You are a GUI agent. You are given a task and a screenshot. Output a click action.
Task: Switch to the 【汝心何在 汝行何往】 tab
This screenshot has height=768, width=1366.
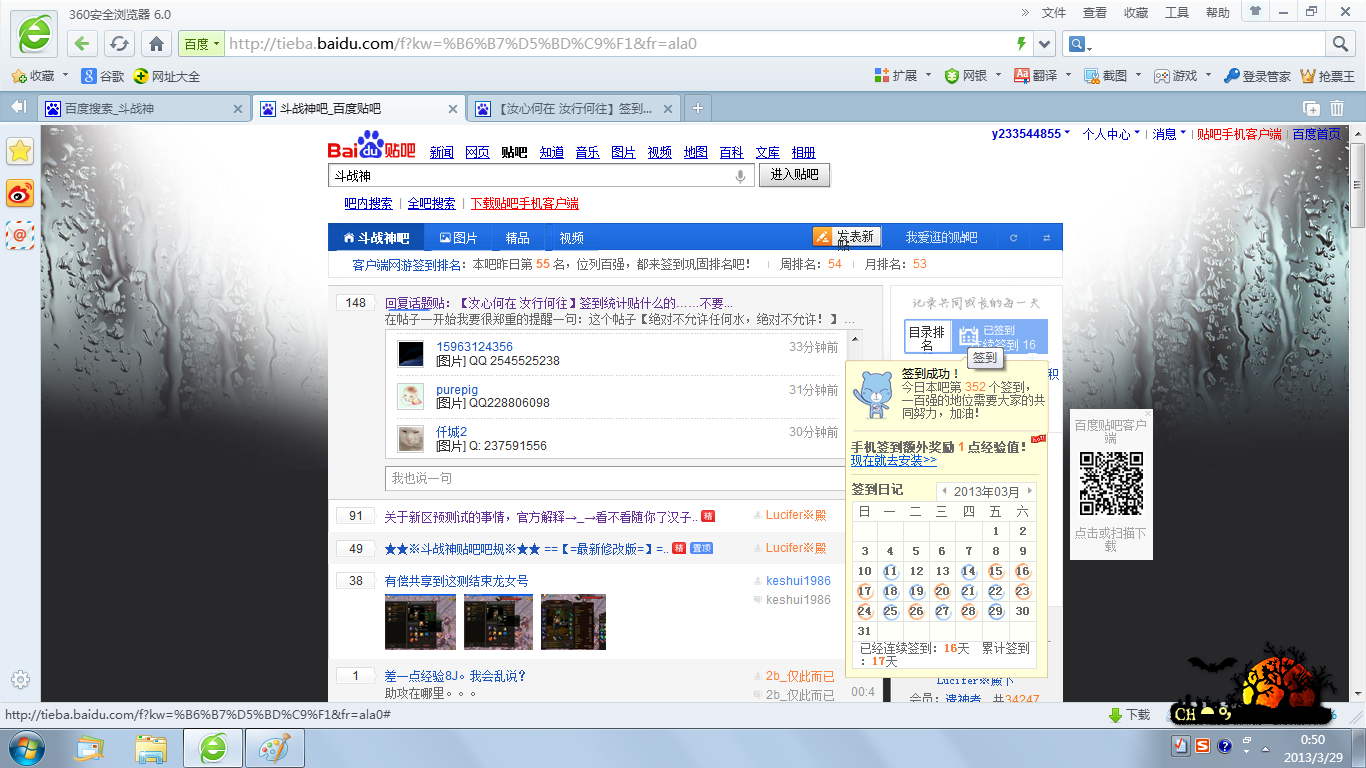pos(574,108)
